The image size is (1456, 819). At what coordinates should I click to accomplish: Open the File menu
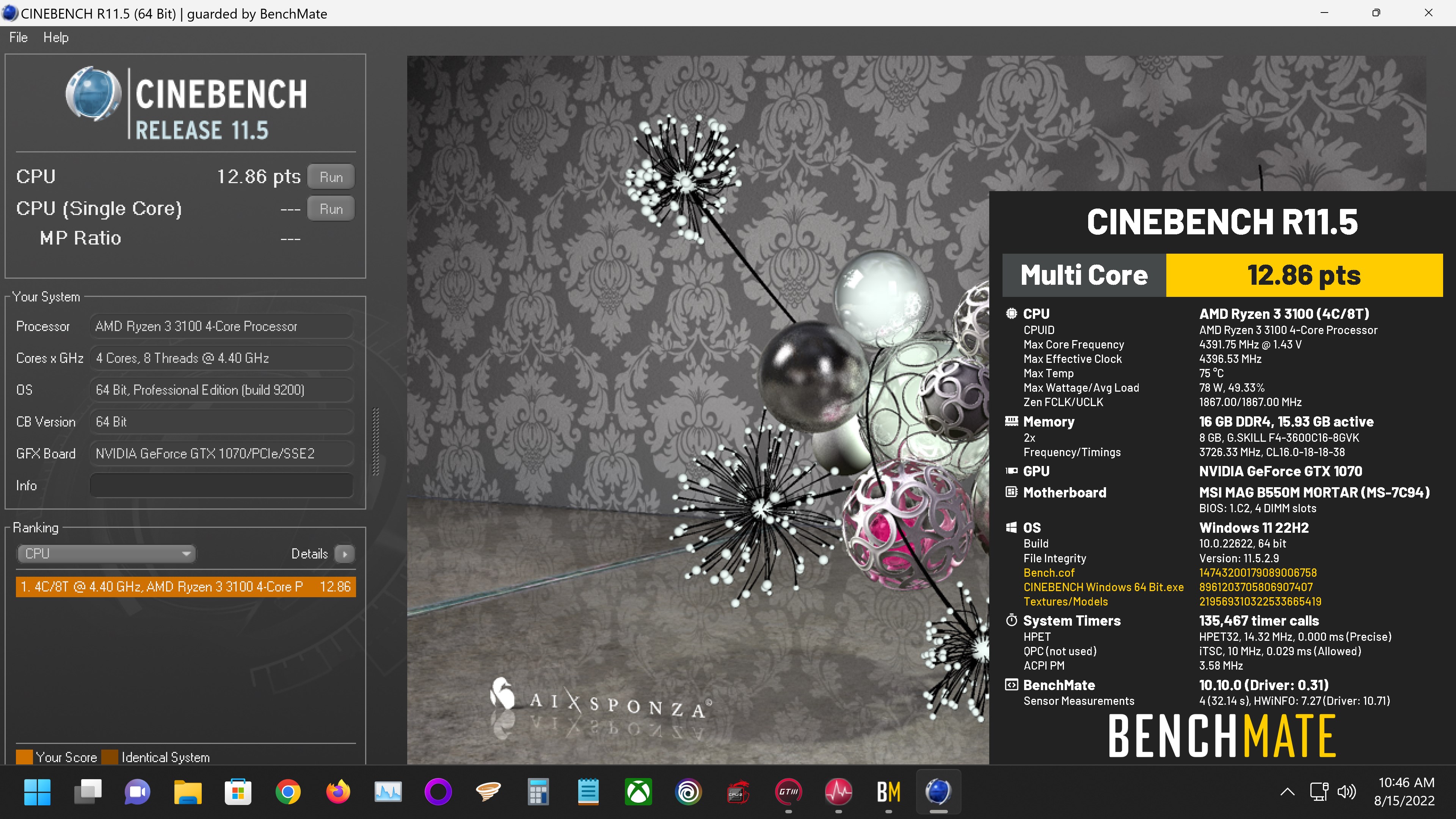point(18,37)
